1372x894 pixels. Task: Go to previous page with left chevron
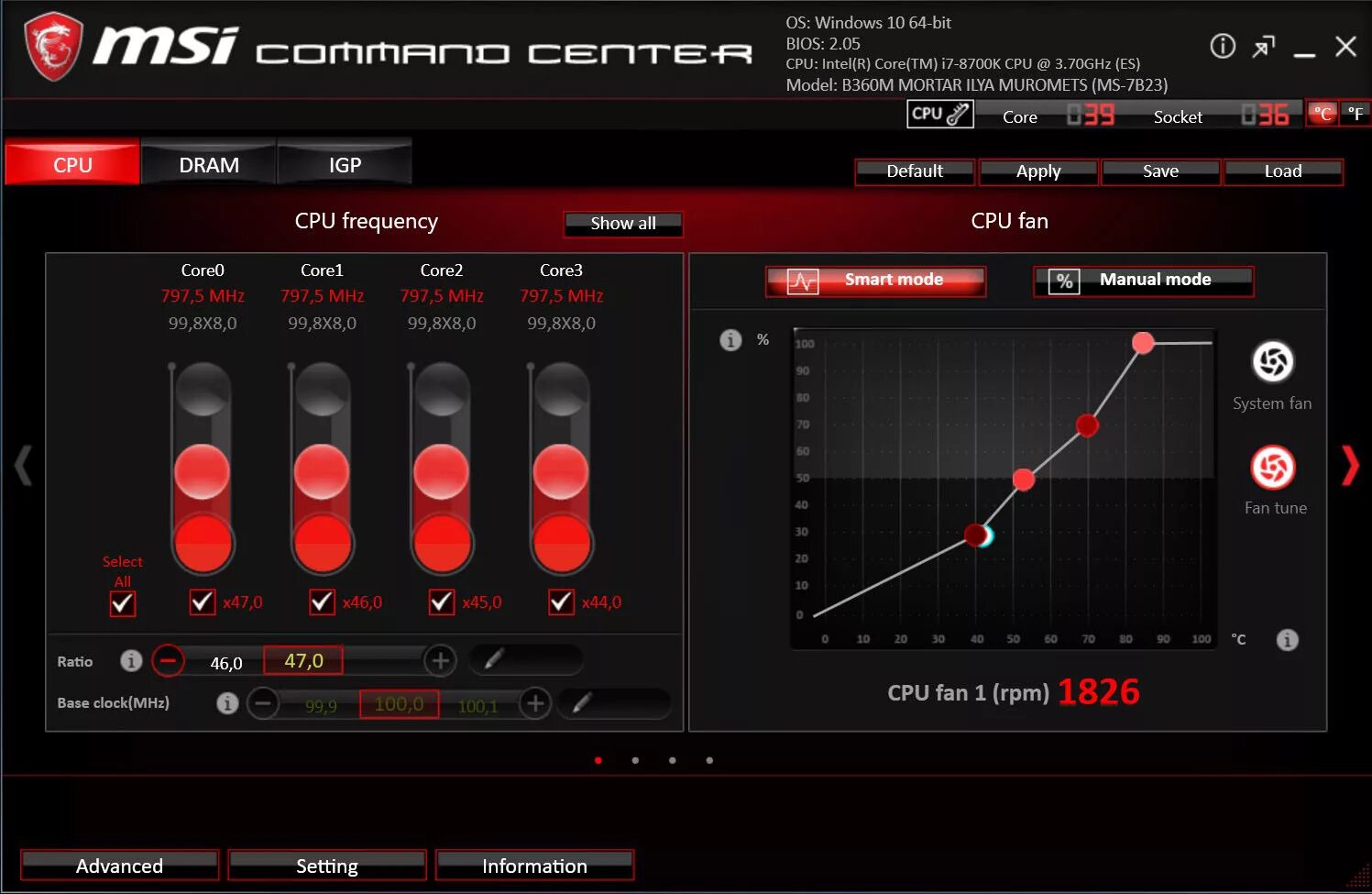[x=23, y=465]
